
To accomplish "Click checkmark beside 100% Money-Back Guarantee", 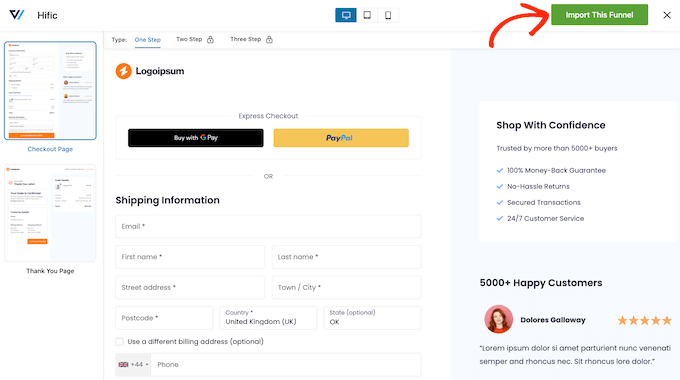I will pyautogui.click(x=500, y=170).
